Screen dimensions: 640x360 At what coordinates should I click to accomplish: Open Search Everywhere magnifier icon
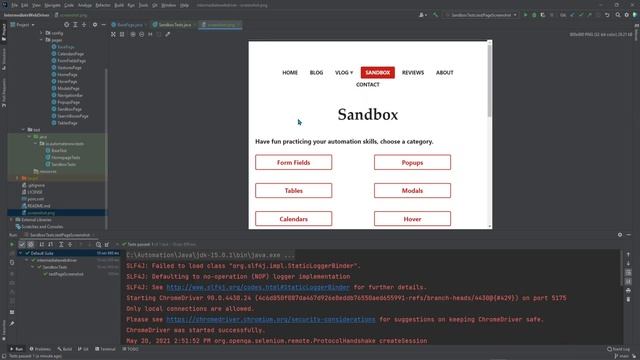pos(618,15)
